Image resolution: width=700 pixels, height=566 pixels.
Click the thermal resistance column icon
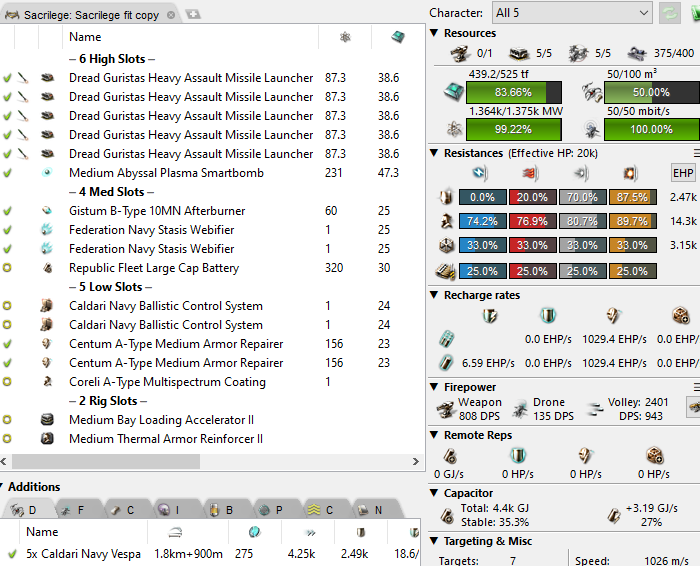tap(530, 173)
